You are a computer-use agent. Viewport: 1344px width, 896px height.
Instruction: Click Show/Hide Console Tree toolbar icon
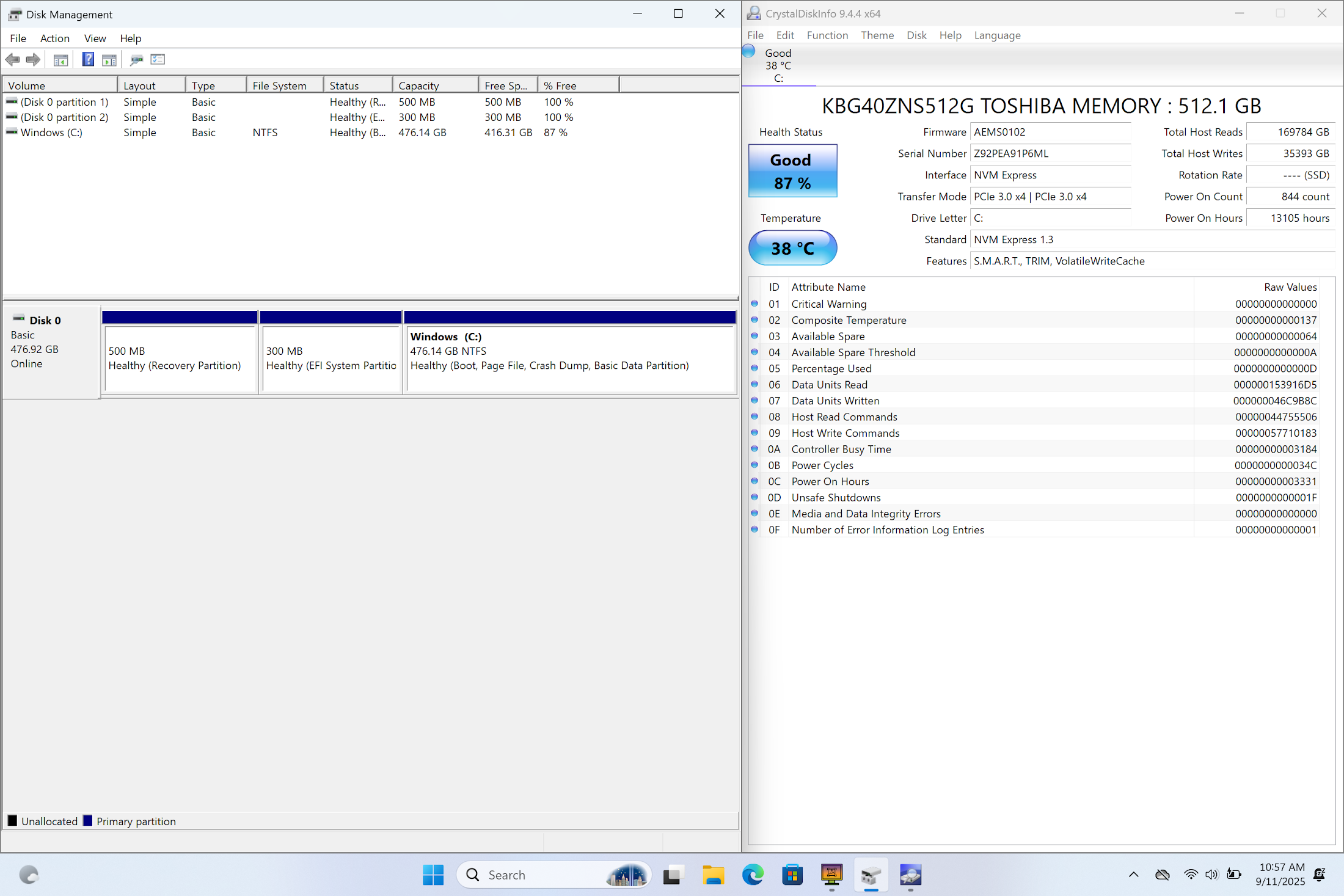60,59
